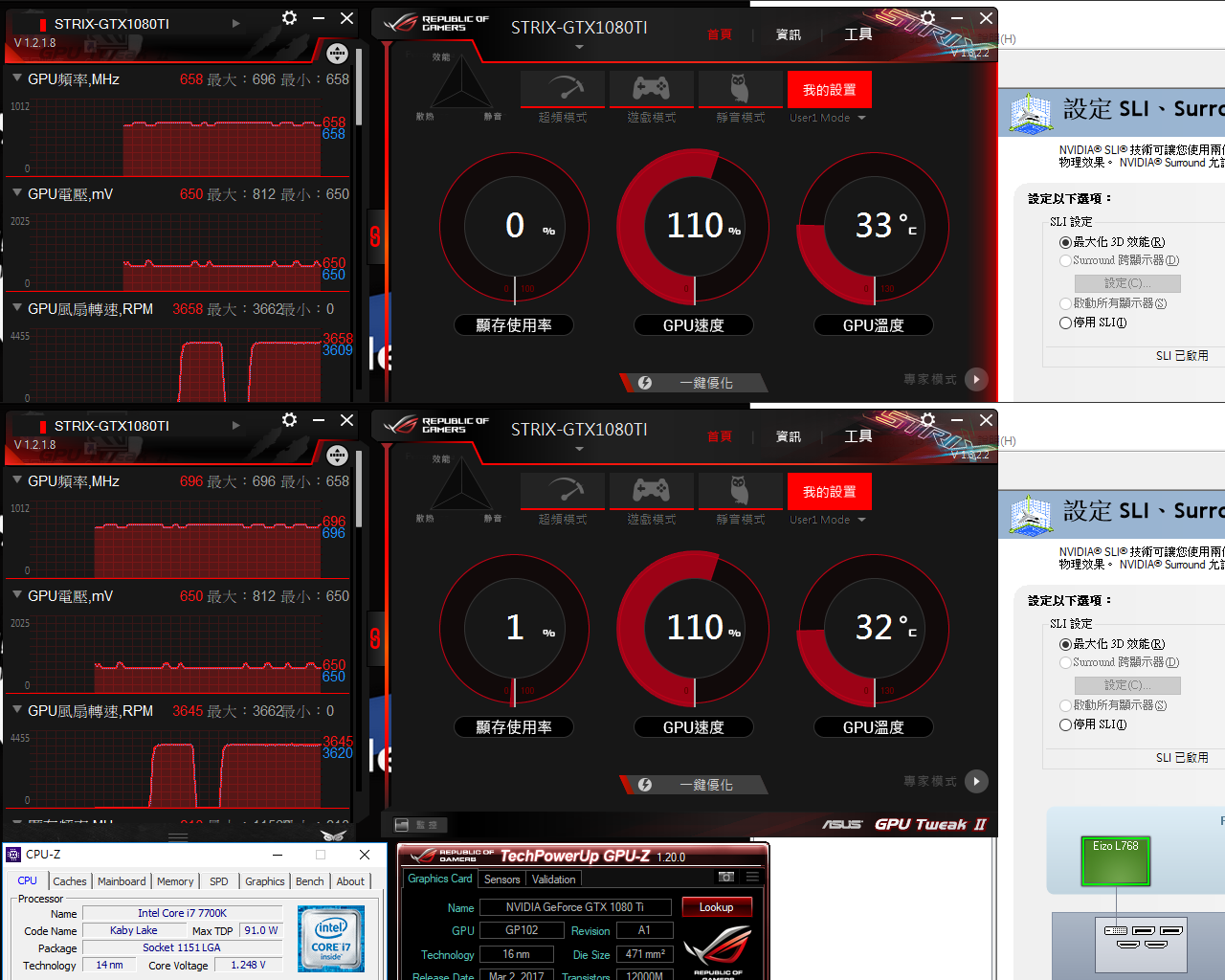This screenshot has width=1225, height=980.
Task: Click NVIDIA GeForce GTX 1080 Ti name field
Action: pyautogui.click(x=575, y=907)
